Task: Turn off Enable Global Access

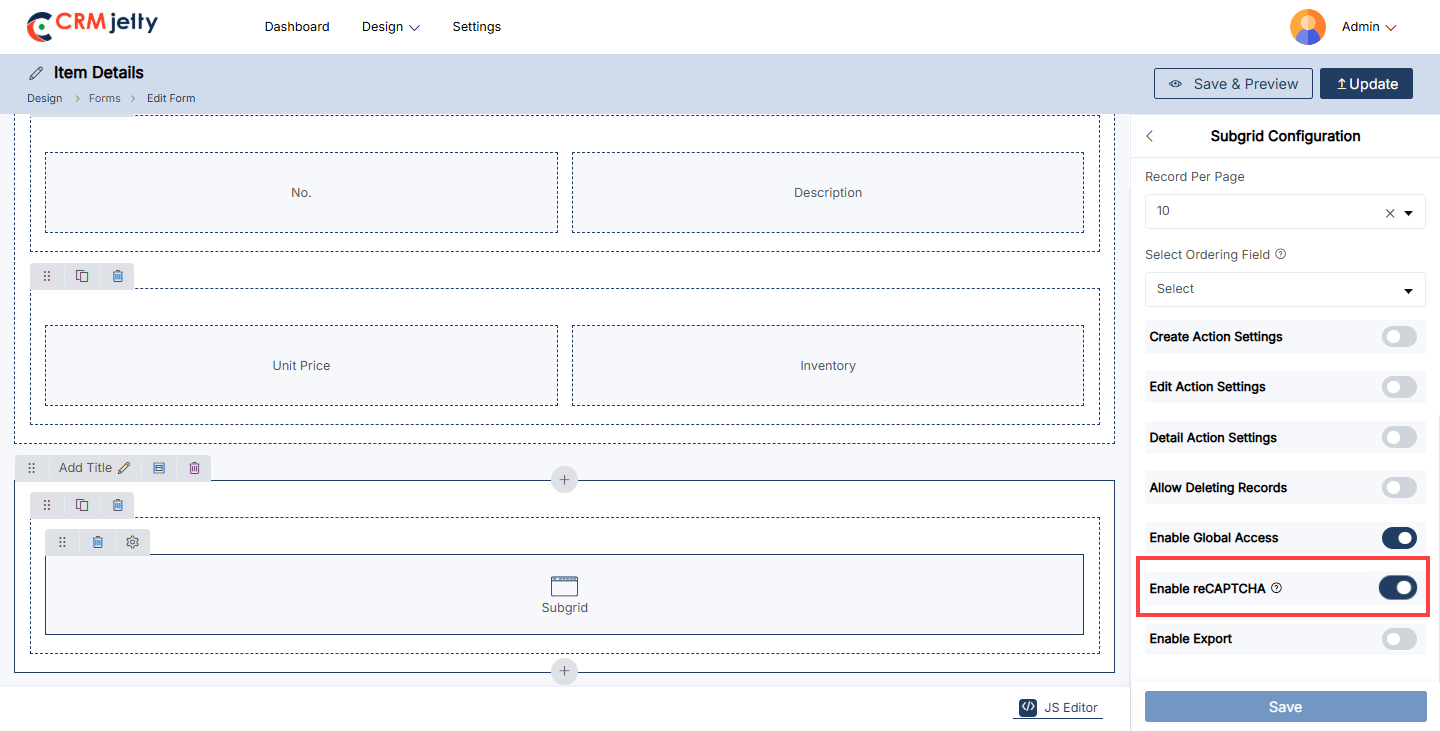Action: 1399,538
